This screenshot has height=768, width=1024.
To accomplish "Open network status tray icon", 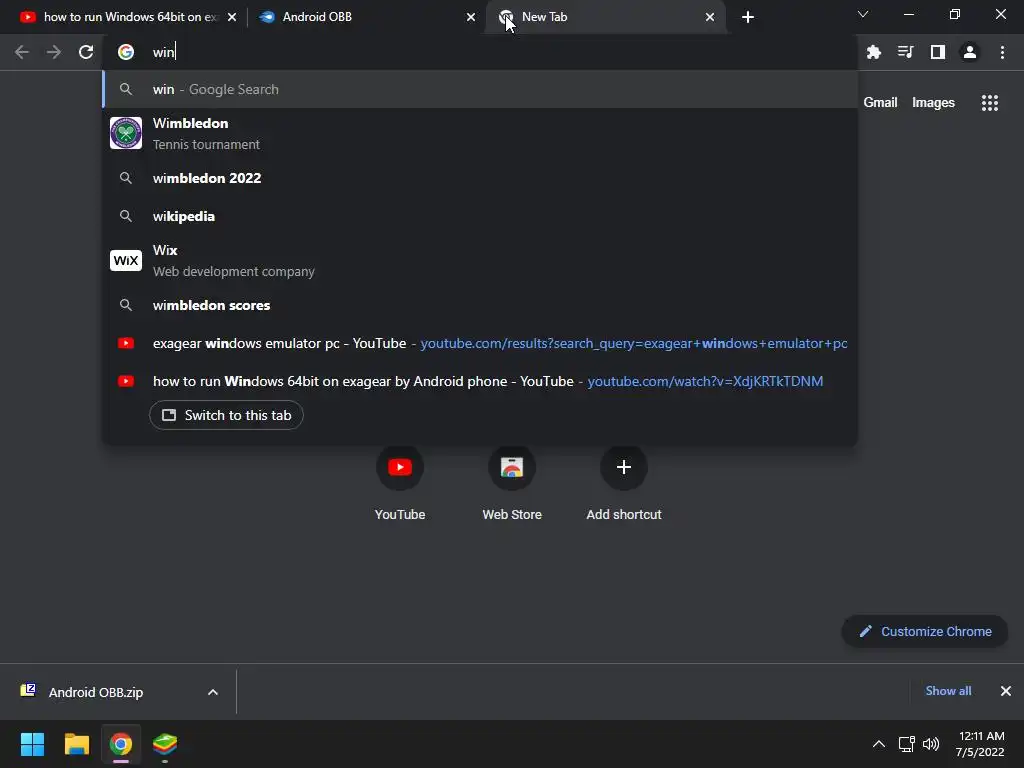I will (x=906, y=744).
